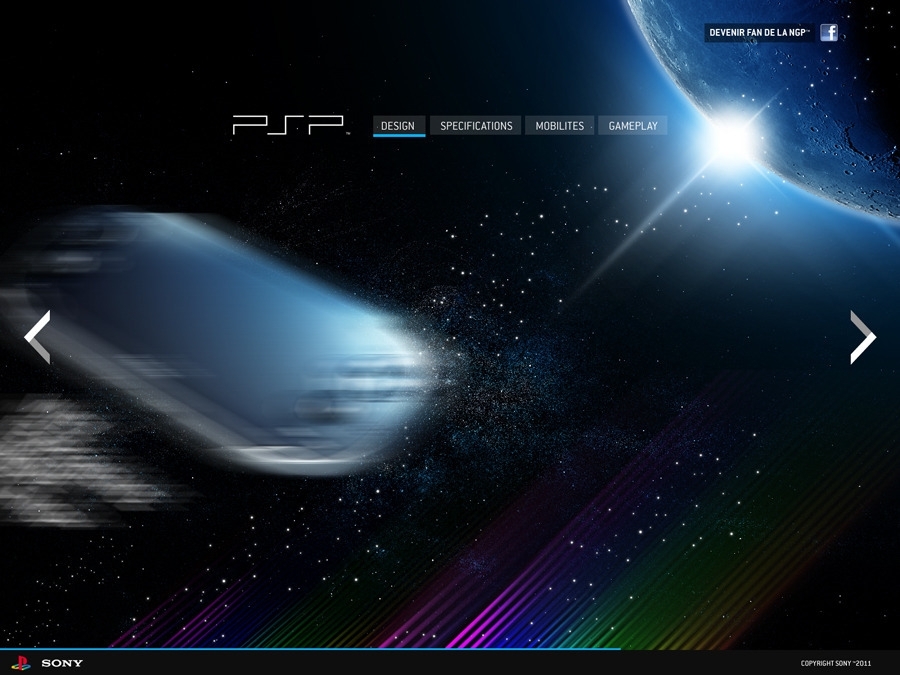Click the blue progress bar above footer

[x=310, y=649]
